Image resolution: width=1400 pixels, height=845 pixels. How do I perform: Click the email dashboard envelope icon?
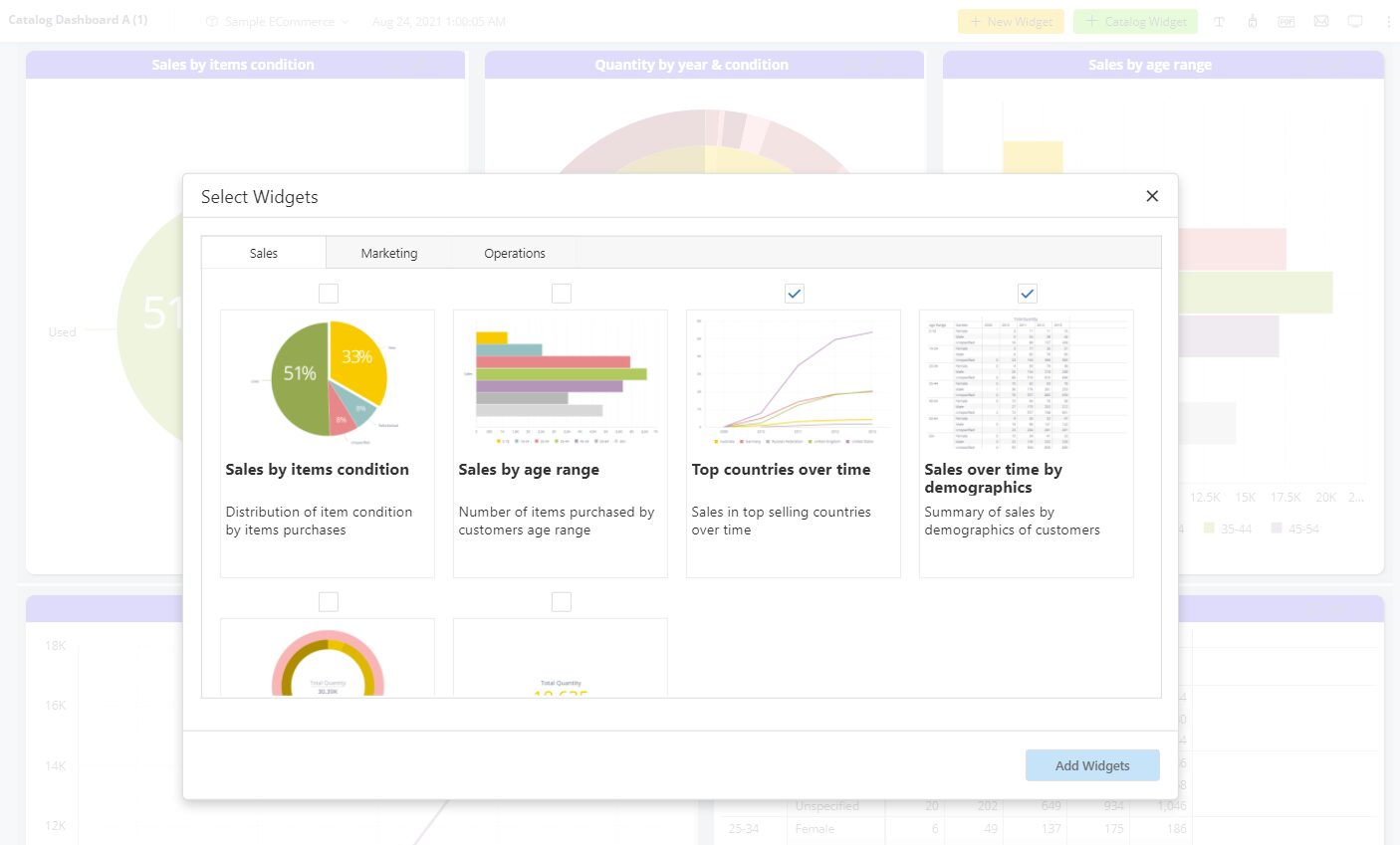(1320, 21)
